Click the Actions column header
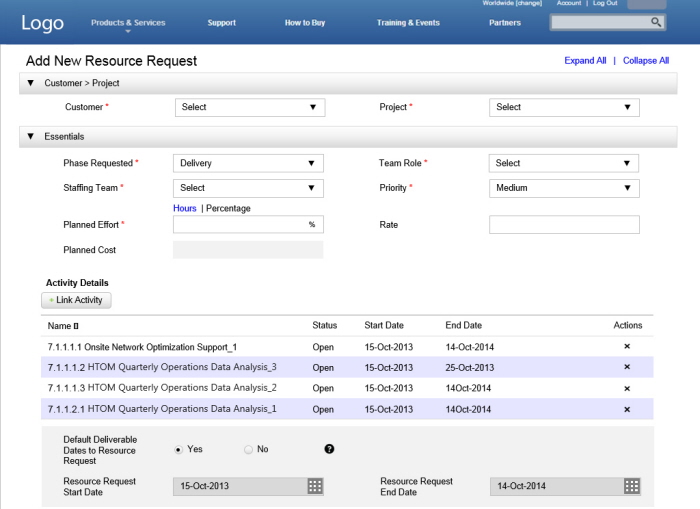700x509 pixels. pos(628,325)
